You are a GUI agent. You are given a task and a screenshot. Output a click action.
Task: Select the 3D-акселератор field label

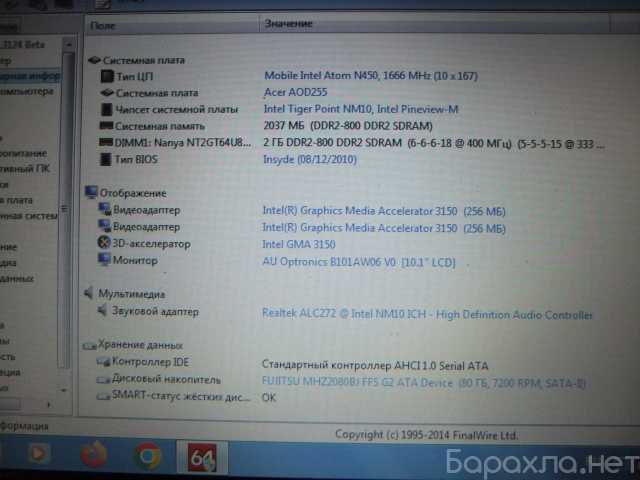[151, 244]
